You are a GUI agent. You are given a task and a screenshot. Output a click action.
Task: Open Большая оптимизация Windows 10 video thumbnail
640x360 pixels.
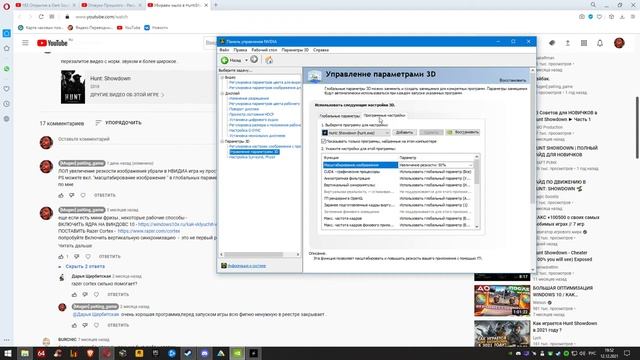click(502, 300)
